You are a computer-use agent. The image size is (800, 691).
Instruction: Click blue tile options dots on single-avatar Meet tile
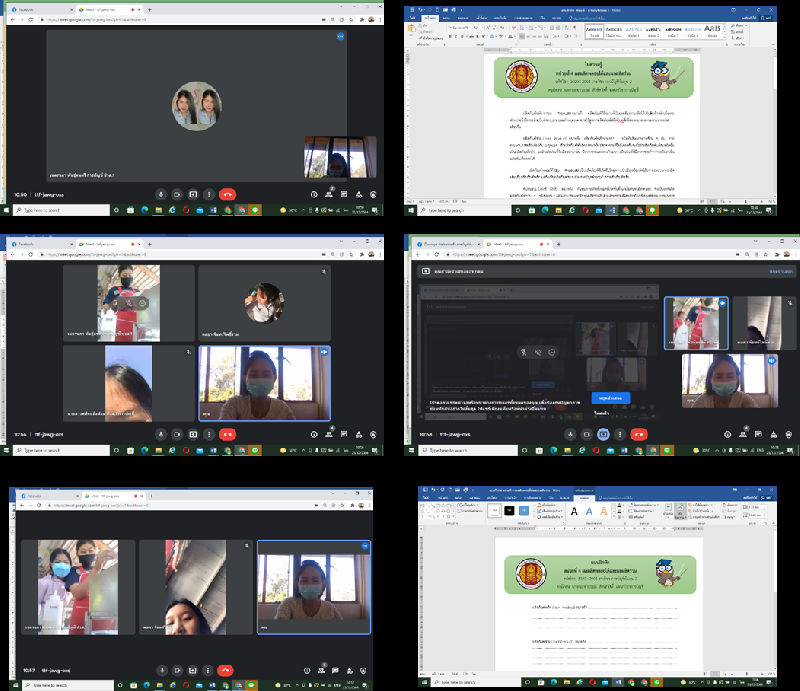click(x=340, y=36)
